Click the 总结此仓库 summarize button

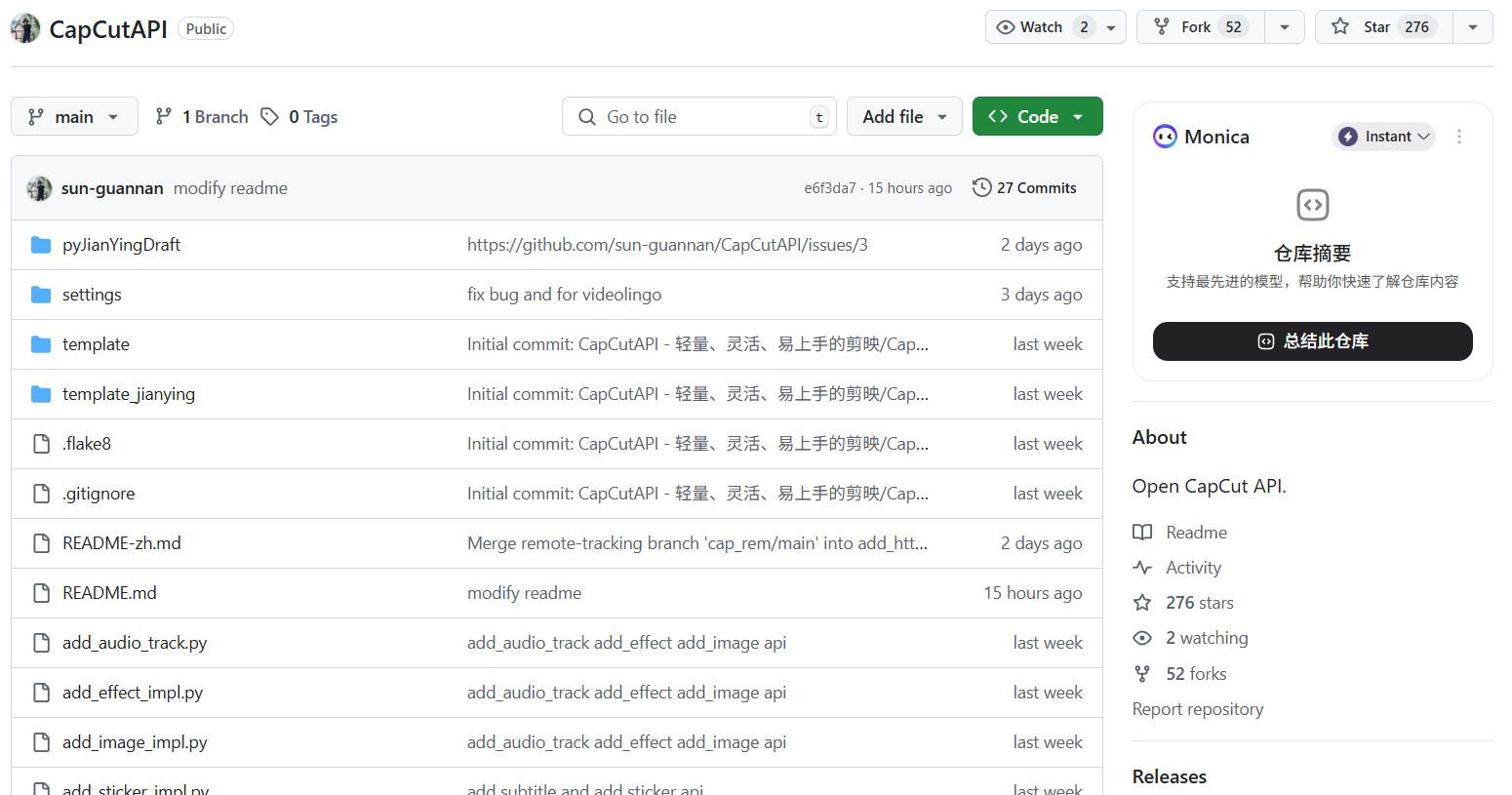point(1313,341)
